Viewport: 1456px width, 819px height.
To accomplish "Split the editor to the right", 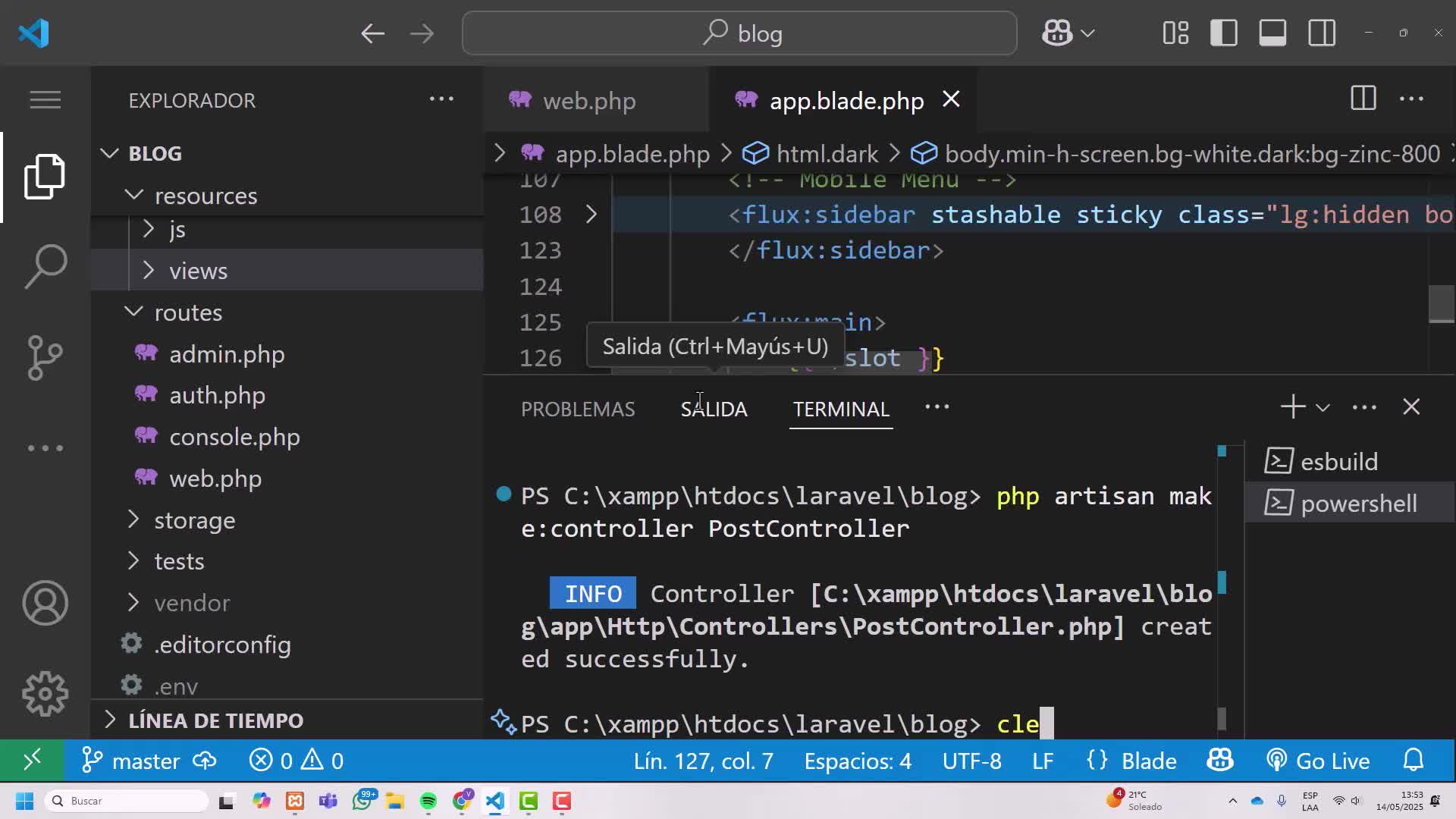I will tap(1363, 99).
